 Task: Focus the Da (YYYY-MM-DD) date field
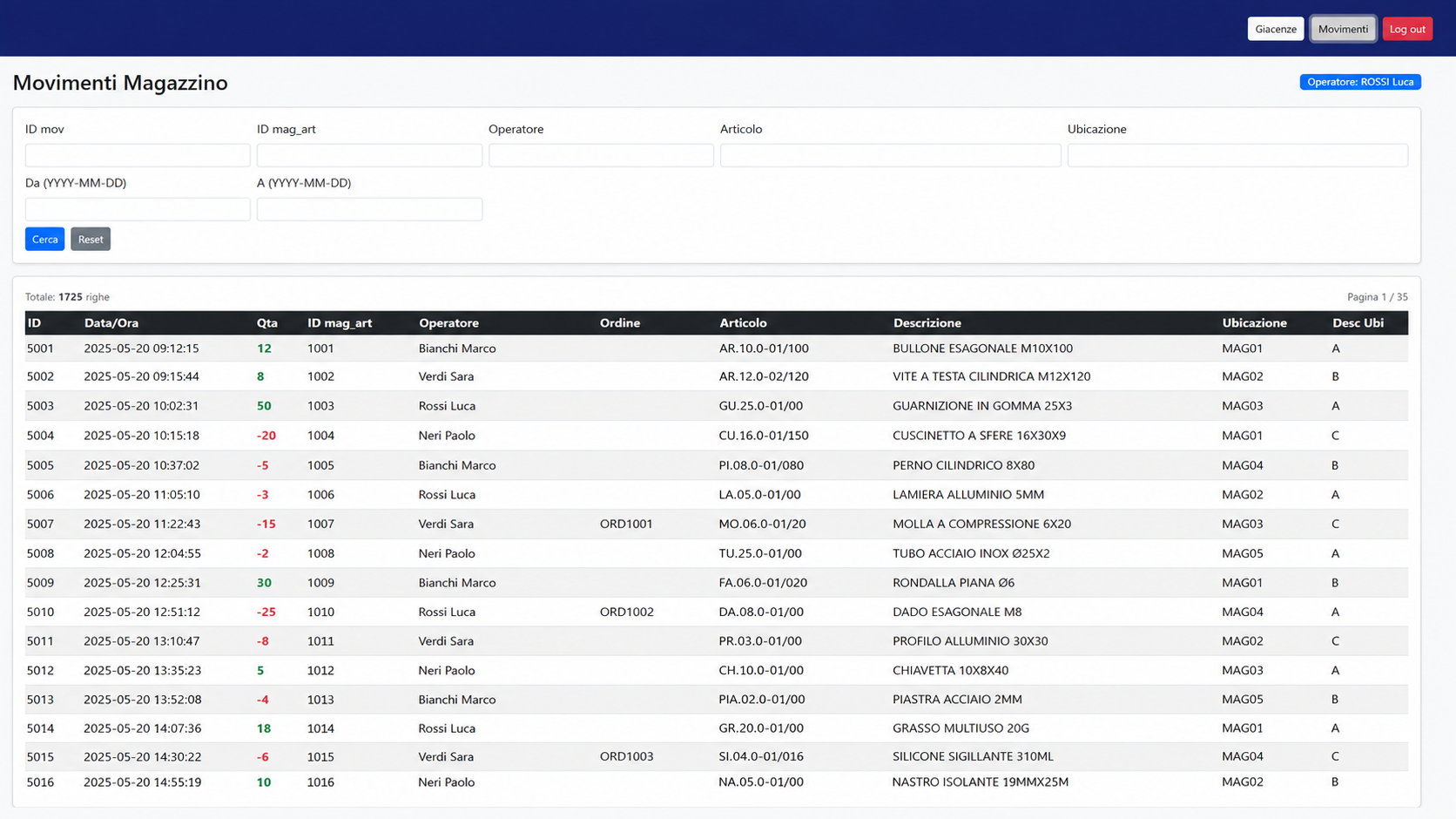click(x=138, y=209)
